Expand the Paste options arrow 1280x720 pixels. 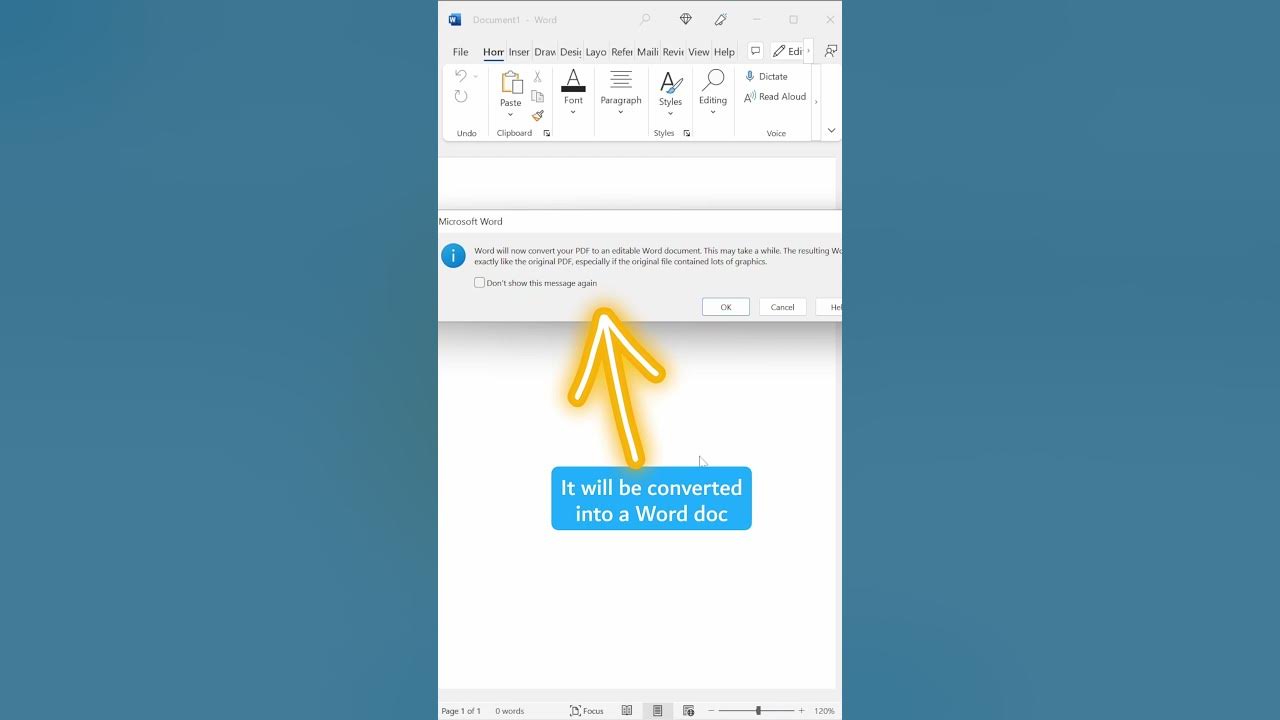click(511, 114)
